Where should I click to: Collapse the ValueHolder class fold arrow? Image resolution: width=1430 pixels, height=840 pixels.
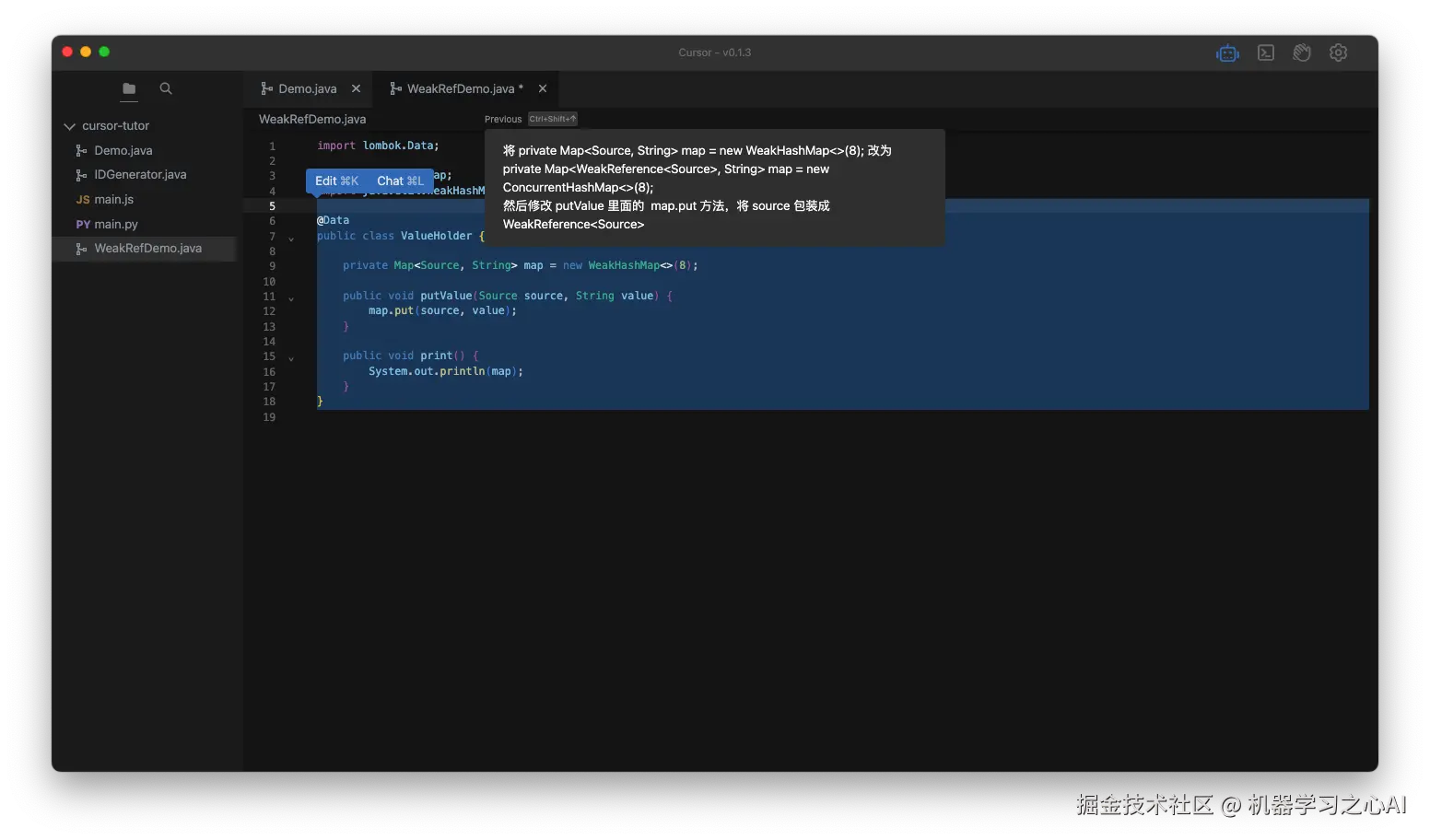(291, 238)
